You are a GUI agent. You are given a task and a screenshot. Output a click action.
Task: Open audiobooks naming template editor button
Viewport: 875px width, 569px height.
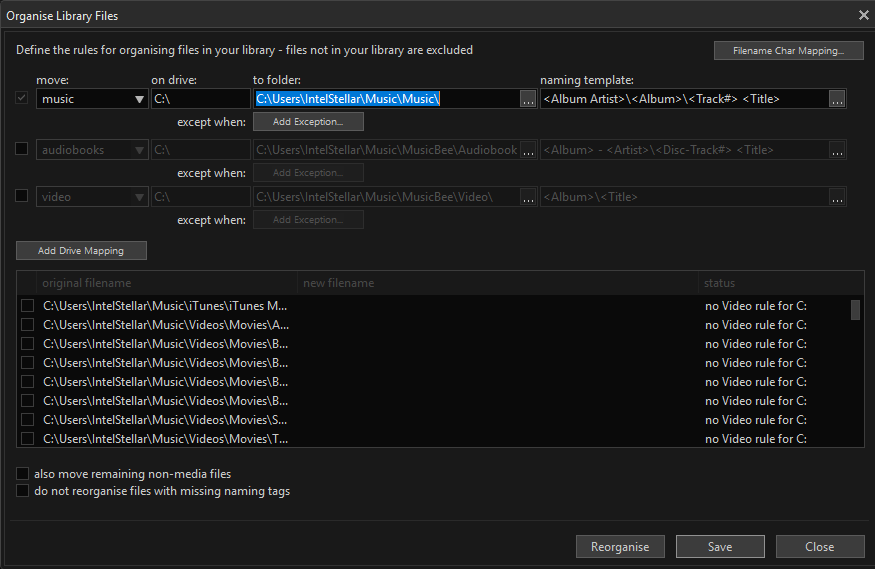point(837,150)
